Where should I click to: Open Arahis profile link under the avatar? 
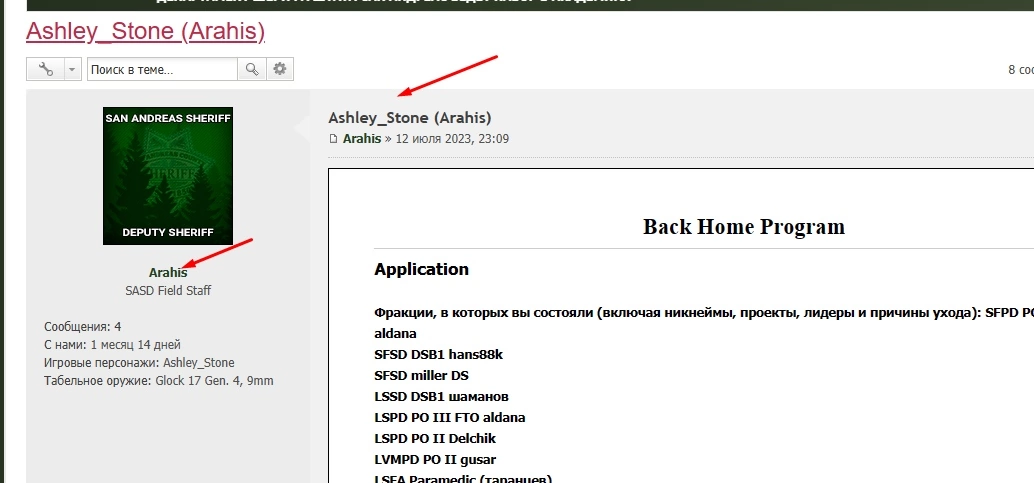[168, 272]
